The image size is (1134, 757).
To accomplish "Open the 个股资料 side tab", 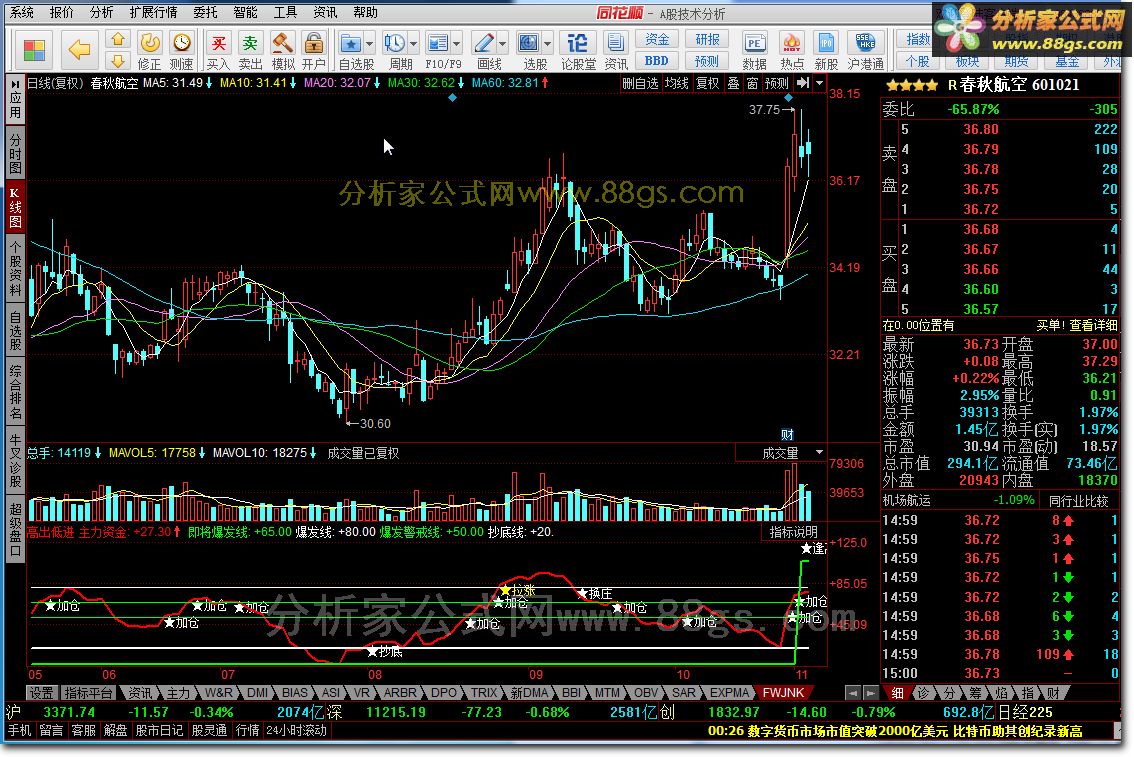I will (15, 269).
